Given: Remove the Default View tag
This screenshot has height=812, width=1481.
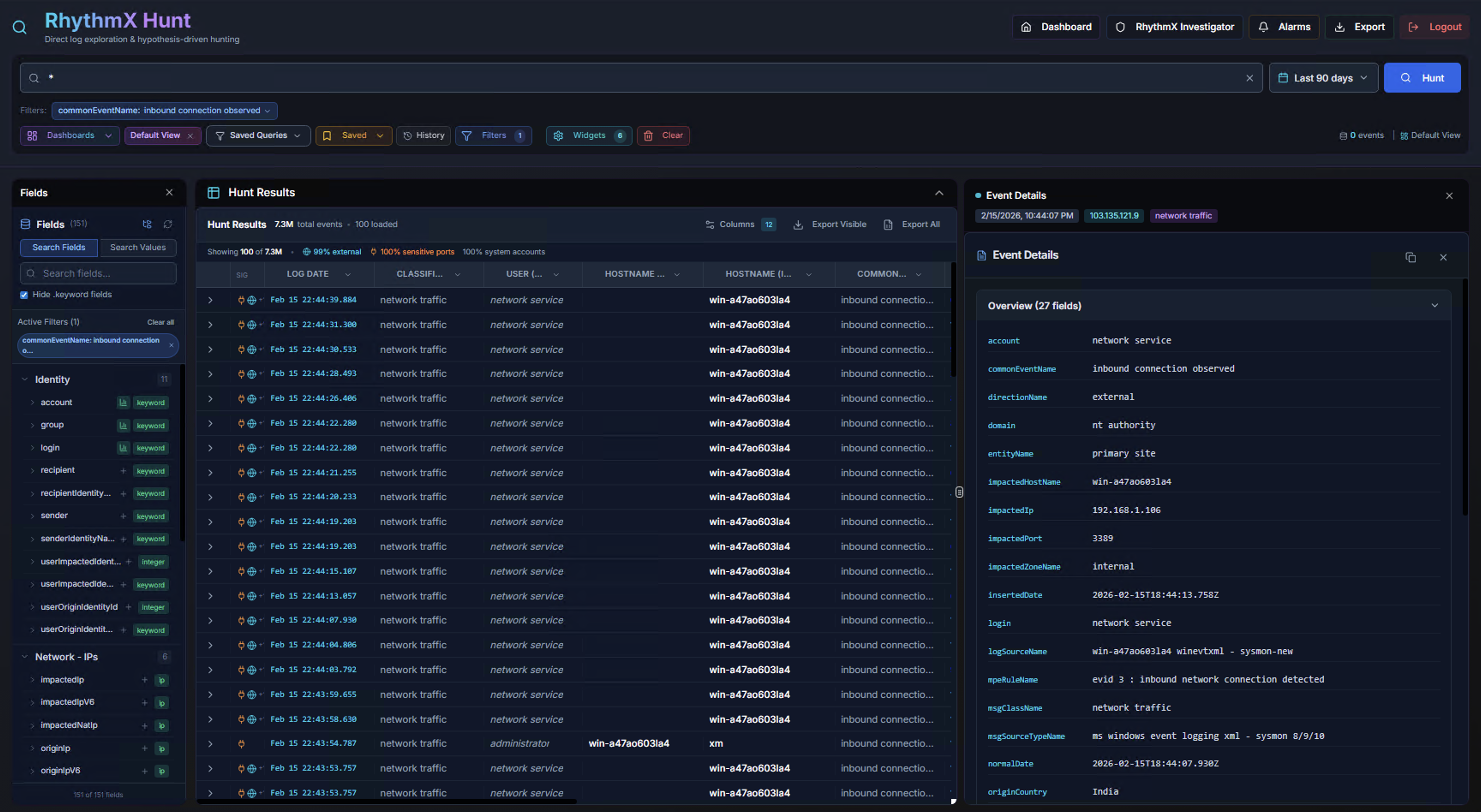Looking at the screenshot, I should point(190,136).
